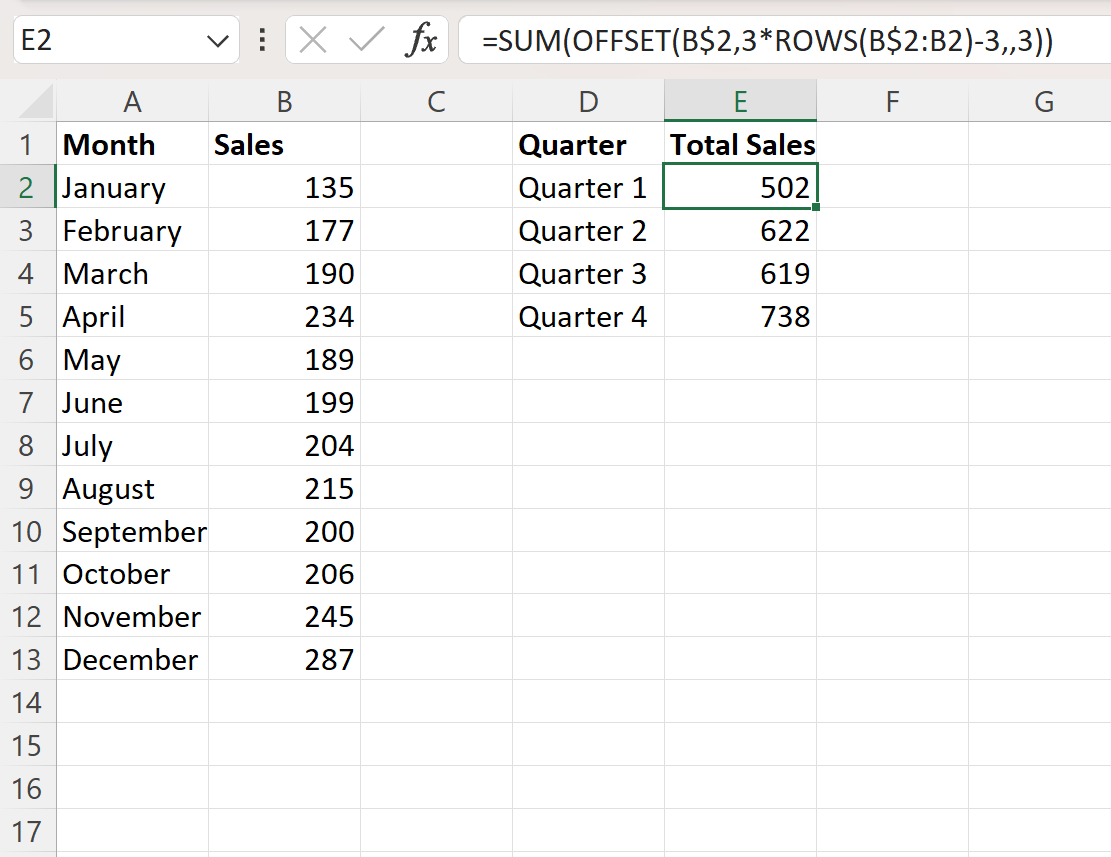Select row 14 header
The height and width of the screenshot is (857, 1111).
(27, 703)
